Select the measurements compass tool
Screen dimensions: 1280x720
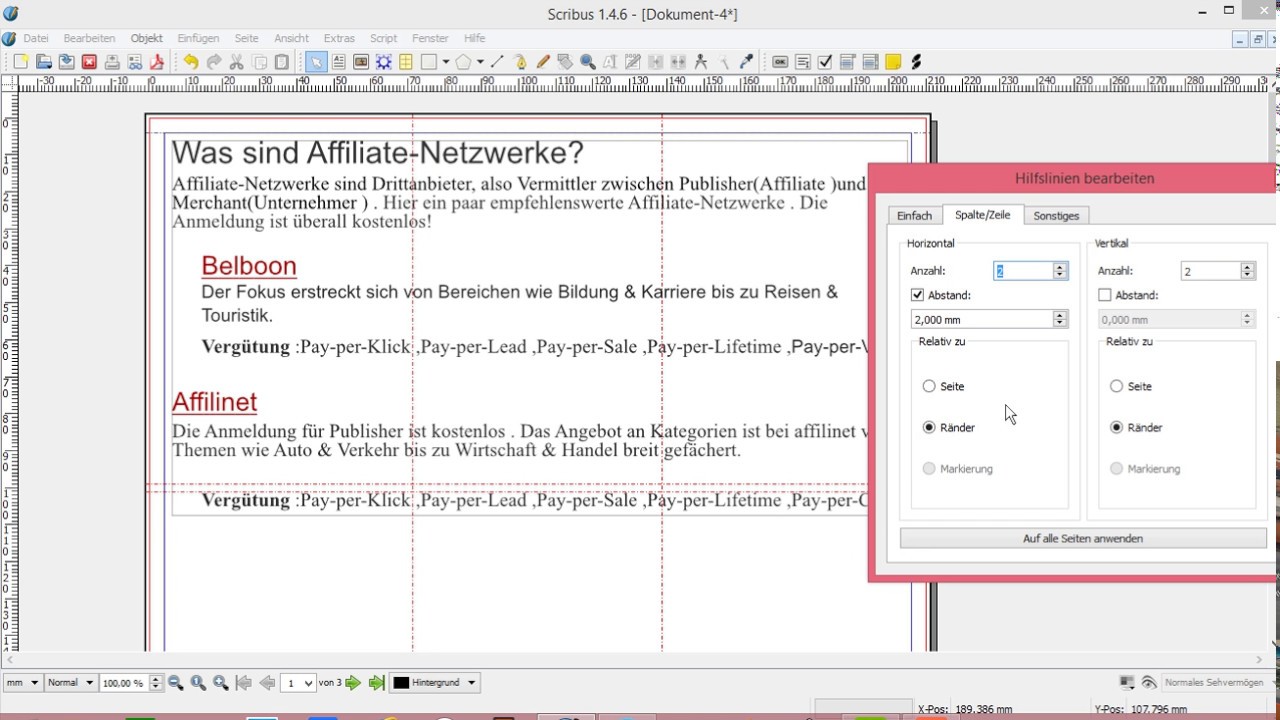[x=700, y=62]
